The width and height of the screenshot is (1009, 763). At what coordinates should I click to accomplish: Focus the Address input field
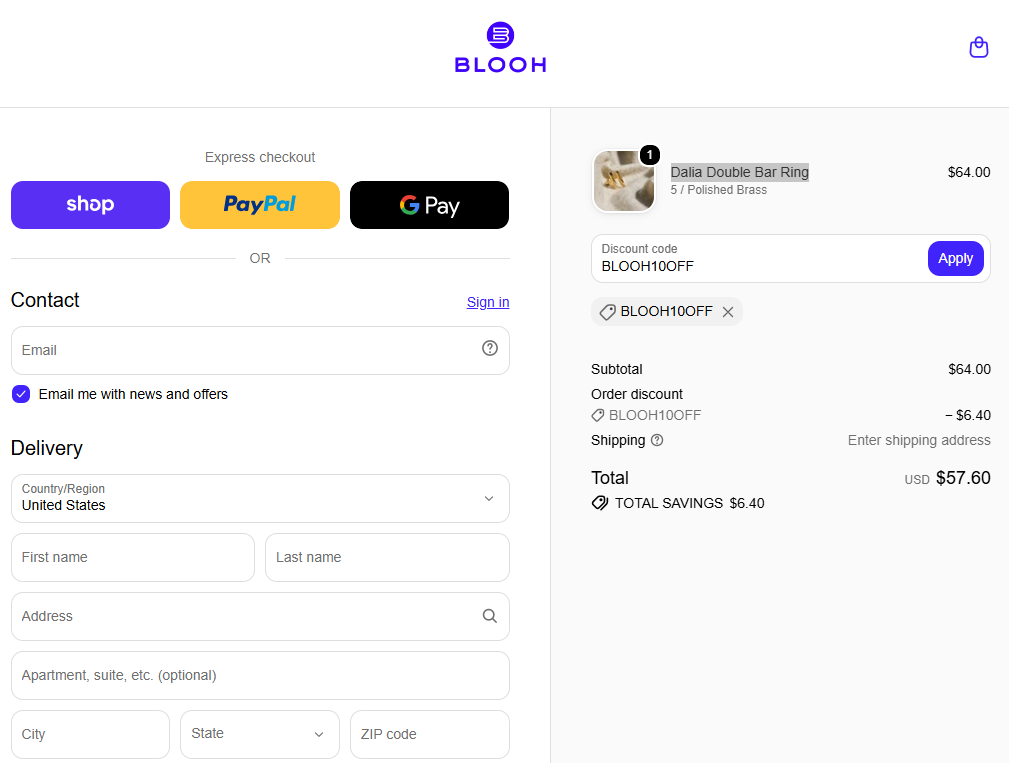pos(260,616)
